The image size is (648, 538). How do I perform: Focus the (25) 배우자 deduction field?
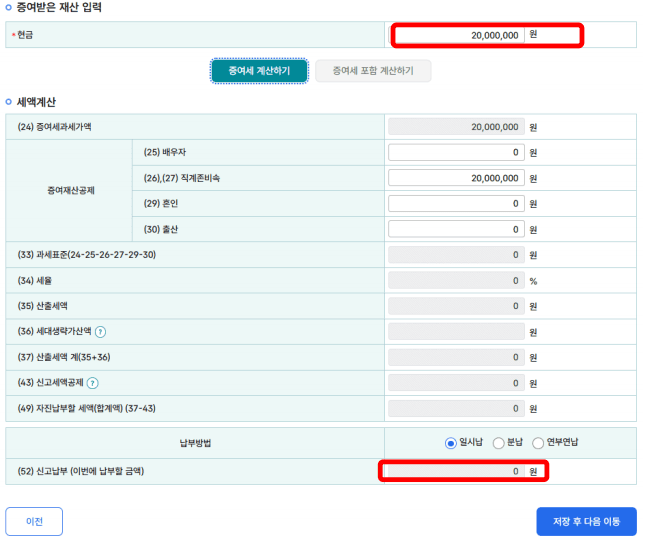[456, 152]
